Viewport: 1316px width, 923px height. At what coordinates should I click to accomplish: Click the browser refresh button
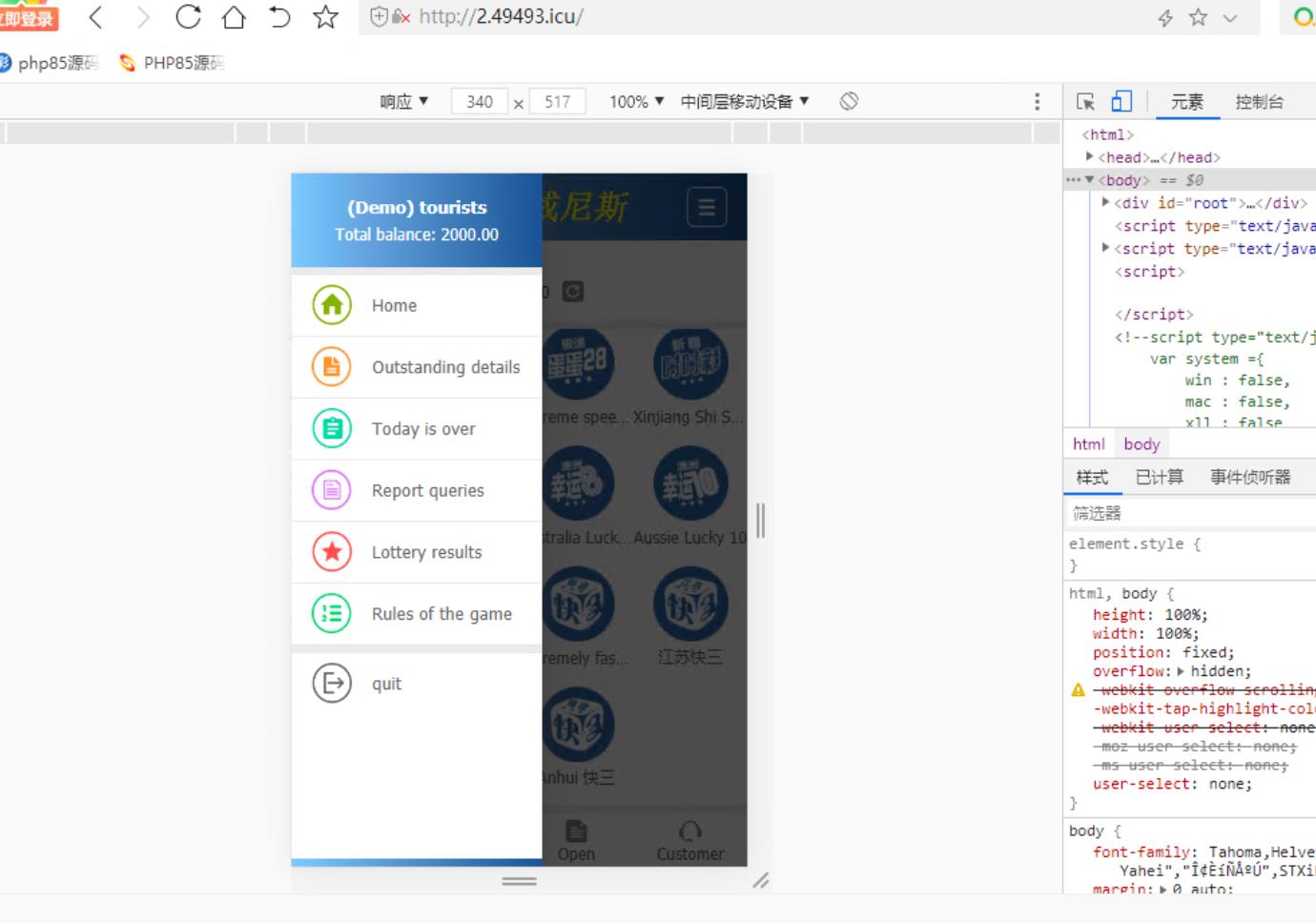click(188, 17)
